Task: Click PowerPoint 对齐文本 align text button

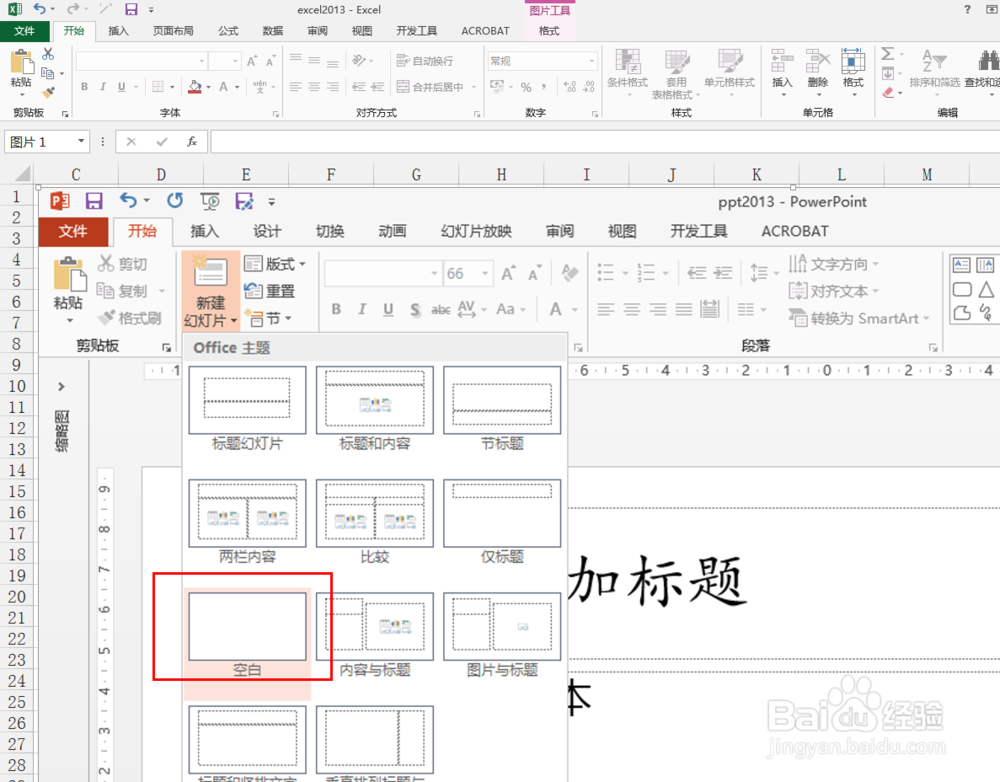Action: click(834, 291)
